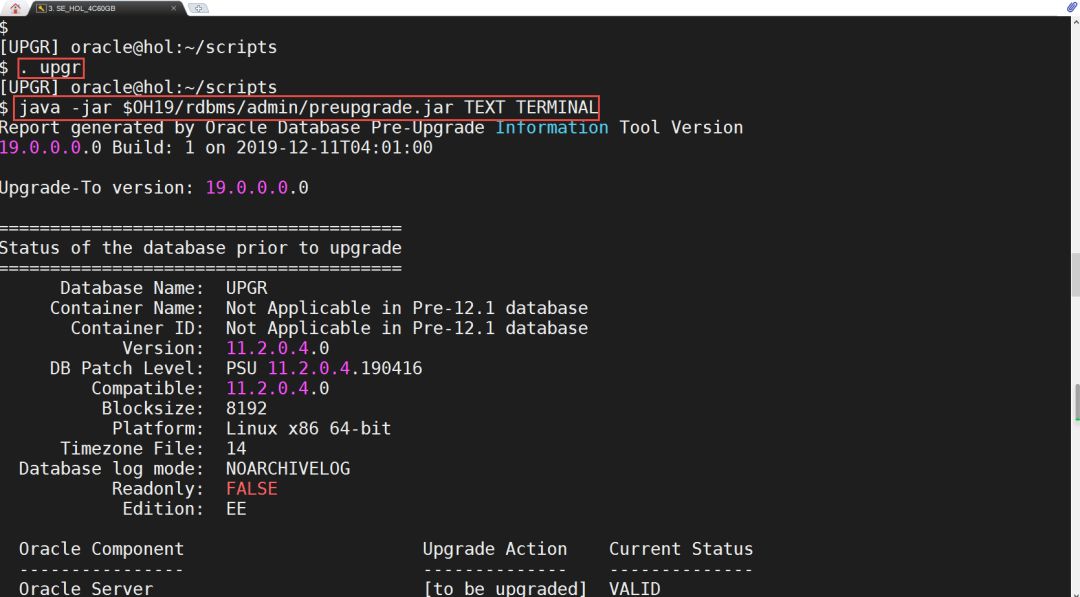Click the 'Oracle Server' component row

click(x=86, y=589)
